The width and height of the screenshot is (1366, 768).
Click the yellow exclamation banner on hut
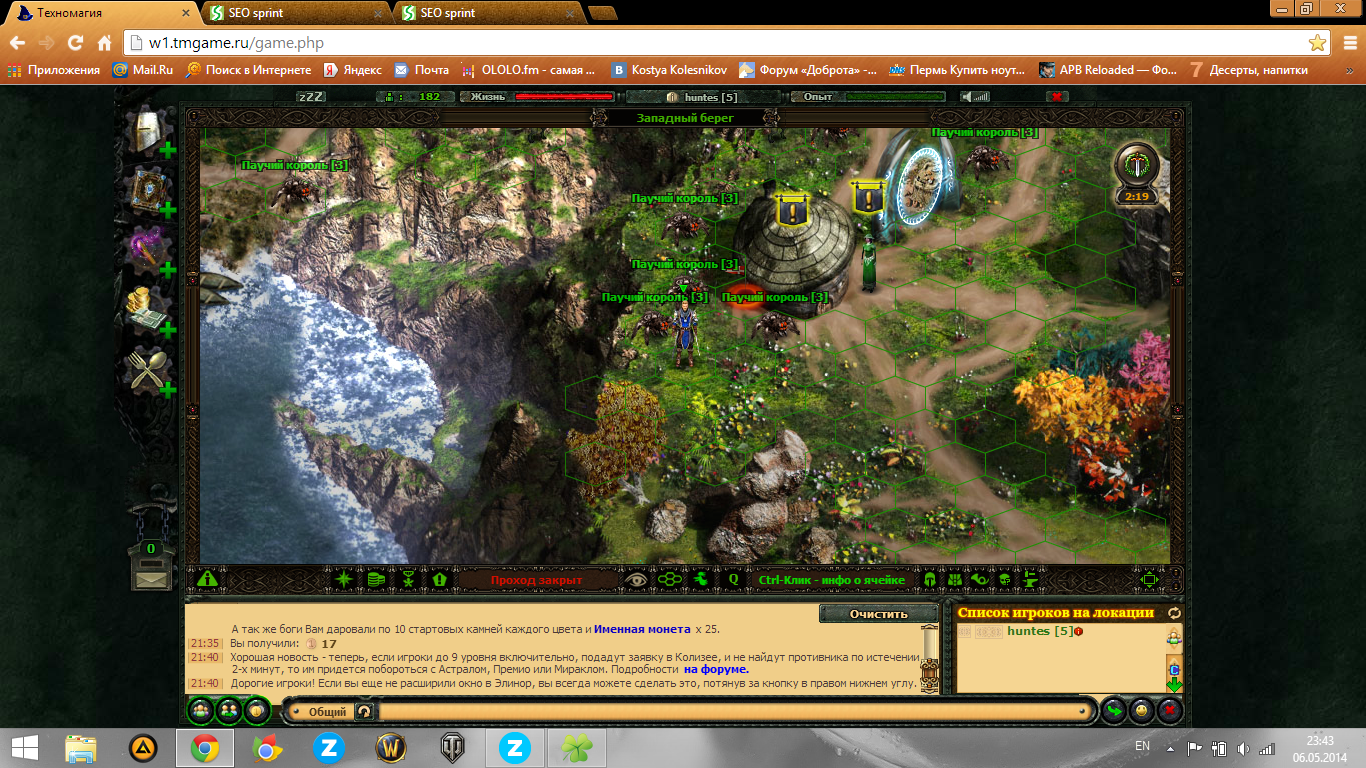[x=793, y=209]
